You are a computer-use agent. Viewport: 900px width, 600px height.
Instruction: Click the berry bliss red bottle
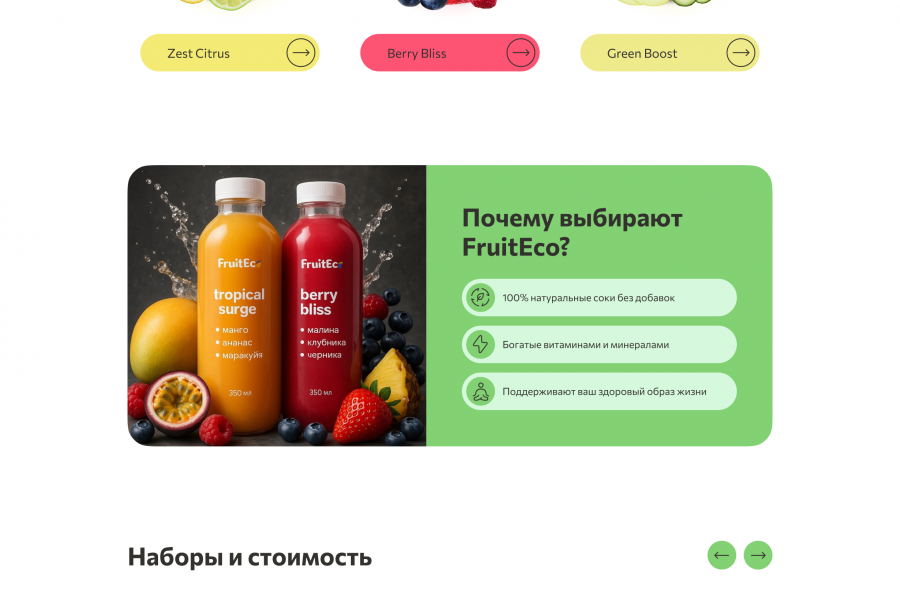click(x=321, y=307)
